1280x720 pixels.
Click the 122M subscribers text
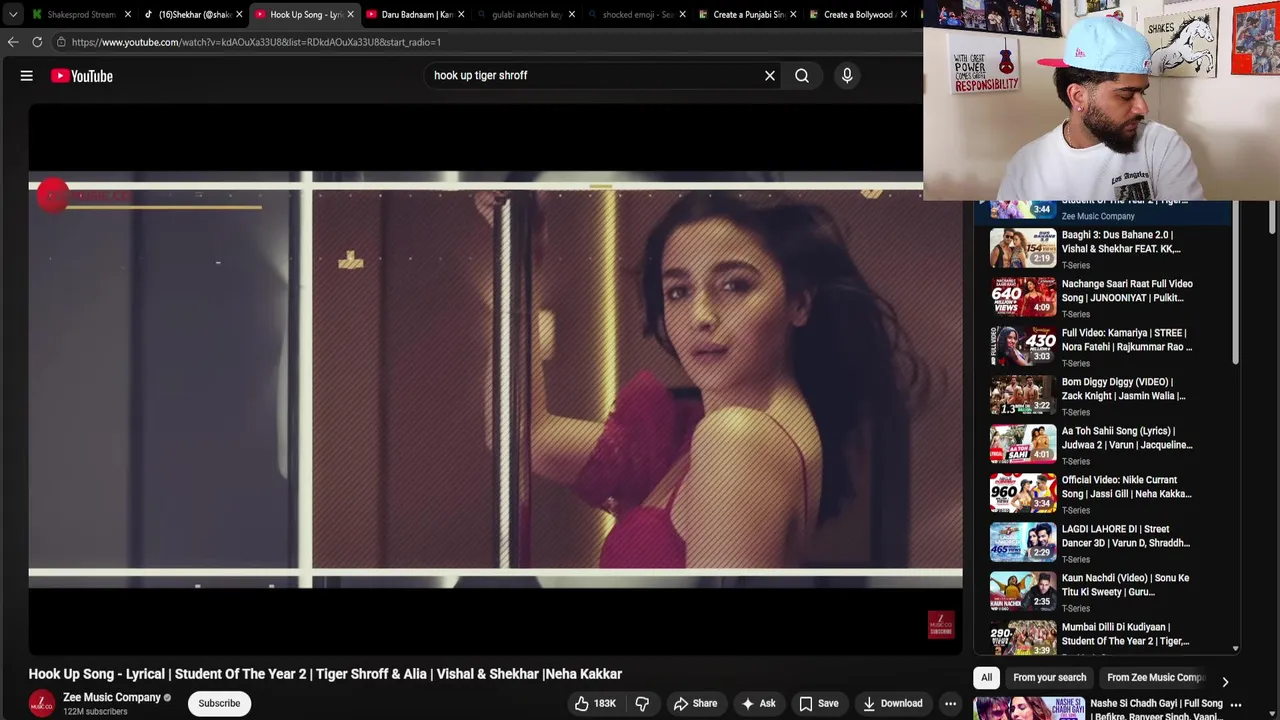coord(95,712)
